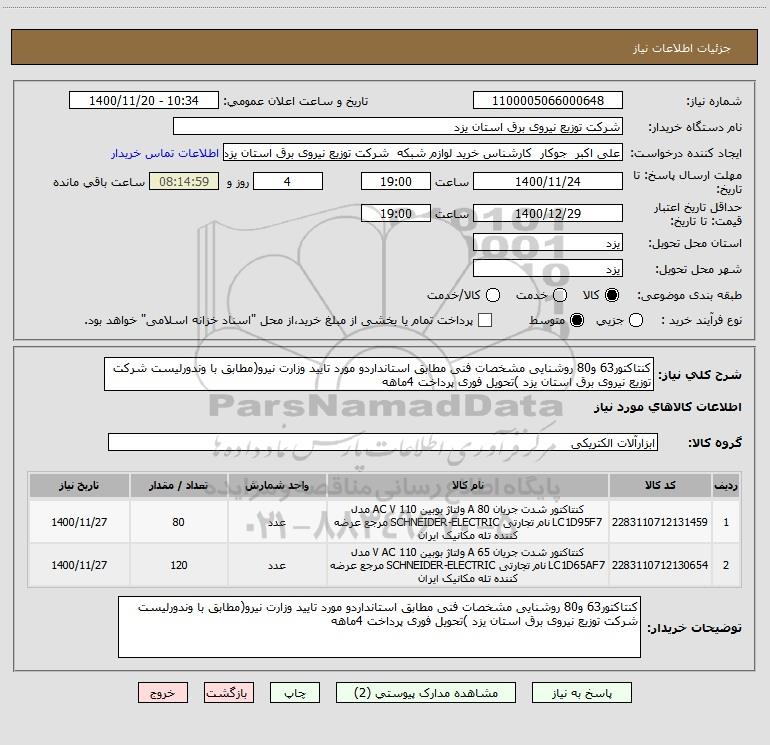770x745 pixels.
Task: Click the announcement date field 1400/11/20 - 10:34
Action: [144, 101]
